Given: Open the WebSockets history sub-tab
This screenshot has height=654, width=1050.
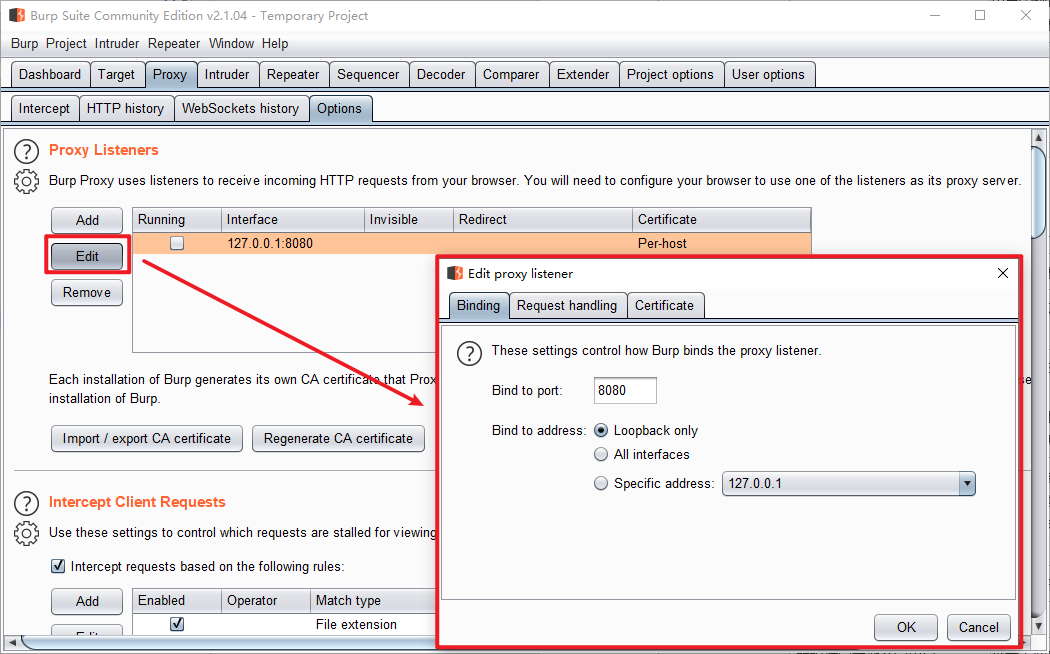Looking at the screenshot, I should pyautogui.click(x=240, y=108).
